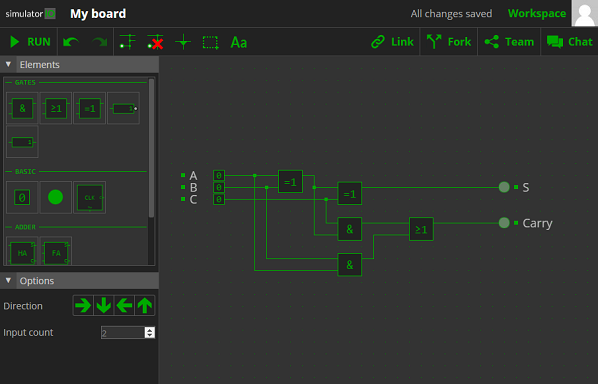Image resolution: width=598 pixels, height=384 pixels.
Task: Toggle input A switch value
Action: [x=219, y=175]
